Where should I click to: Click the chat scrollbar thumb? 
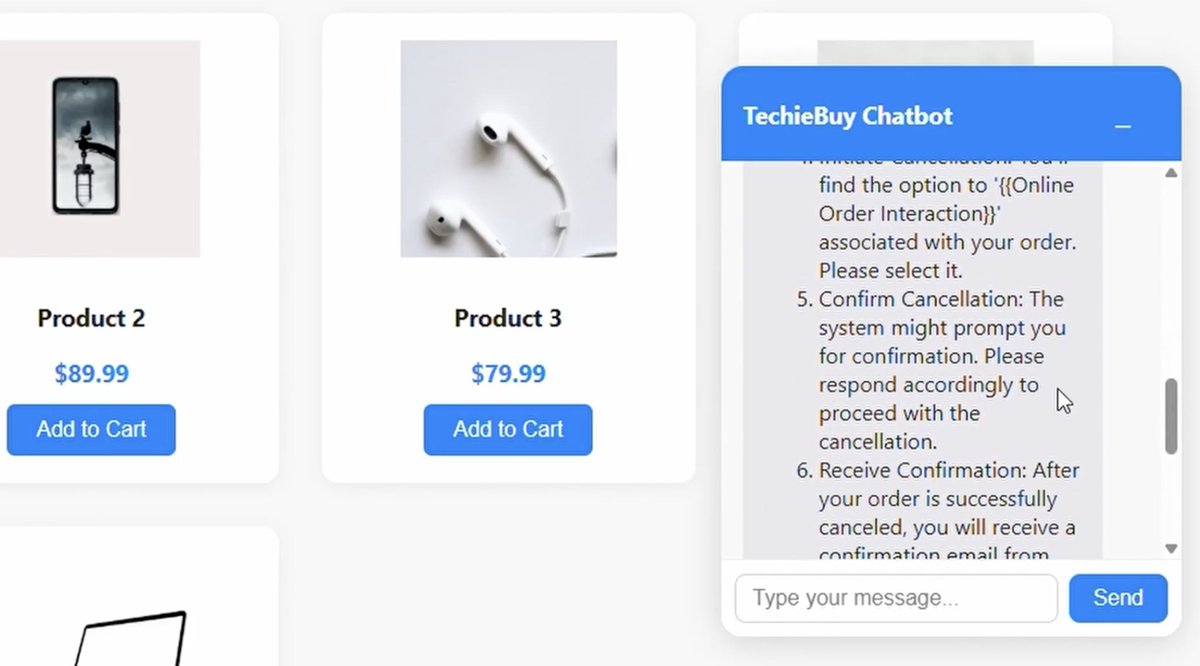1171,417
